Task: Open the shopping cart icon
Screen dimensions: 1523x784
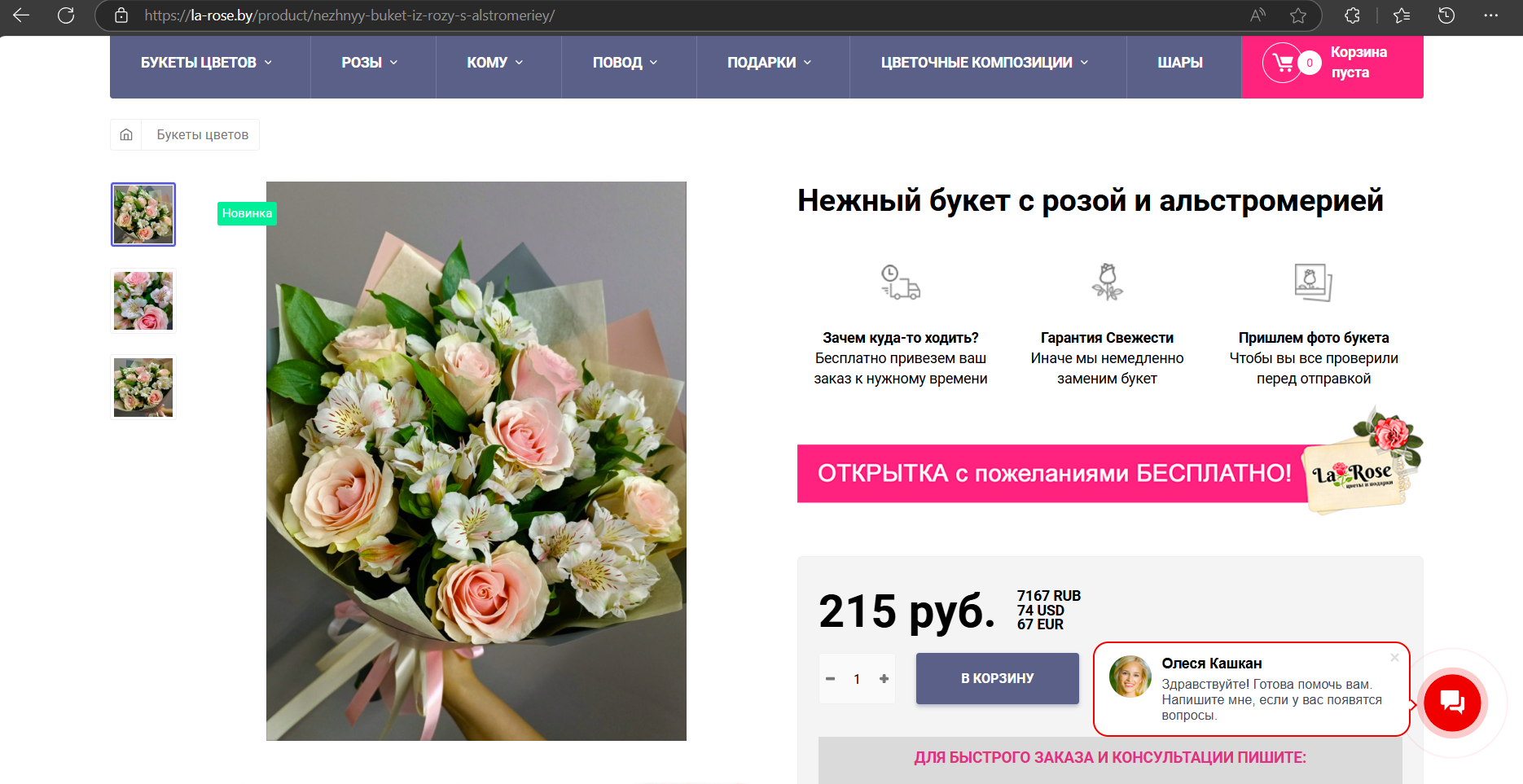Action: pos(1281,62)
